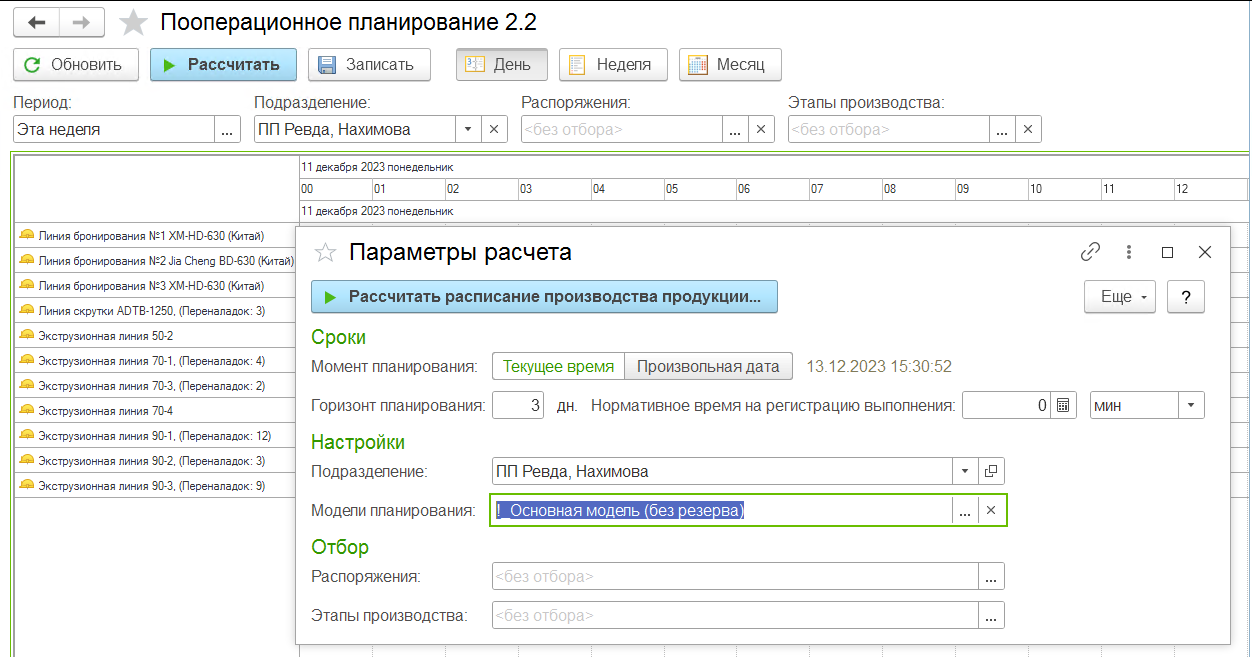Open Этапы производства selection in main filter
The height and width of the screenshot is (657, 1252).
tap(1002, 129)
